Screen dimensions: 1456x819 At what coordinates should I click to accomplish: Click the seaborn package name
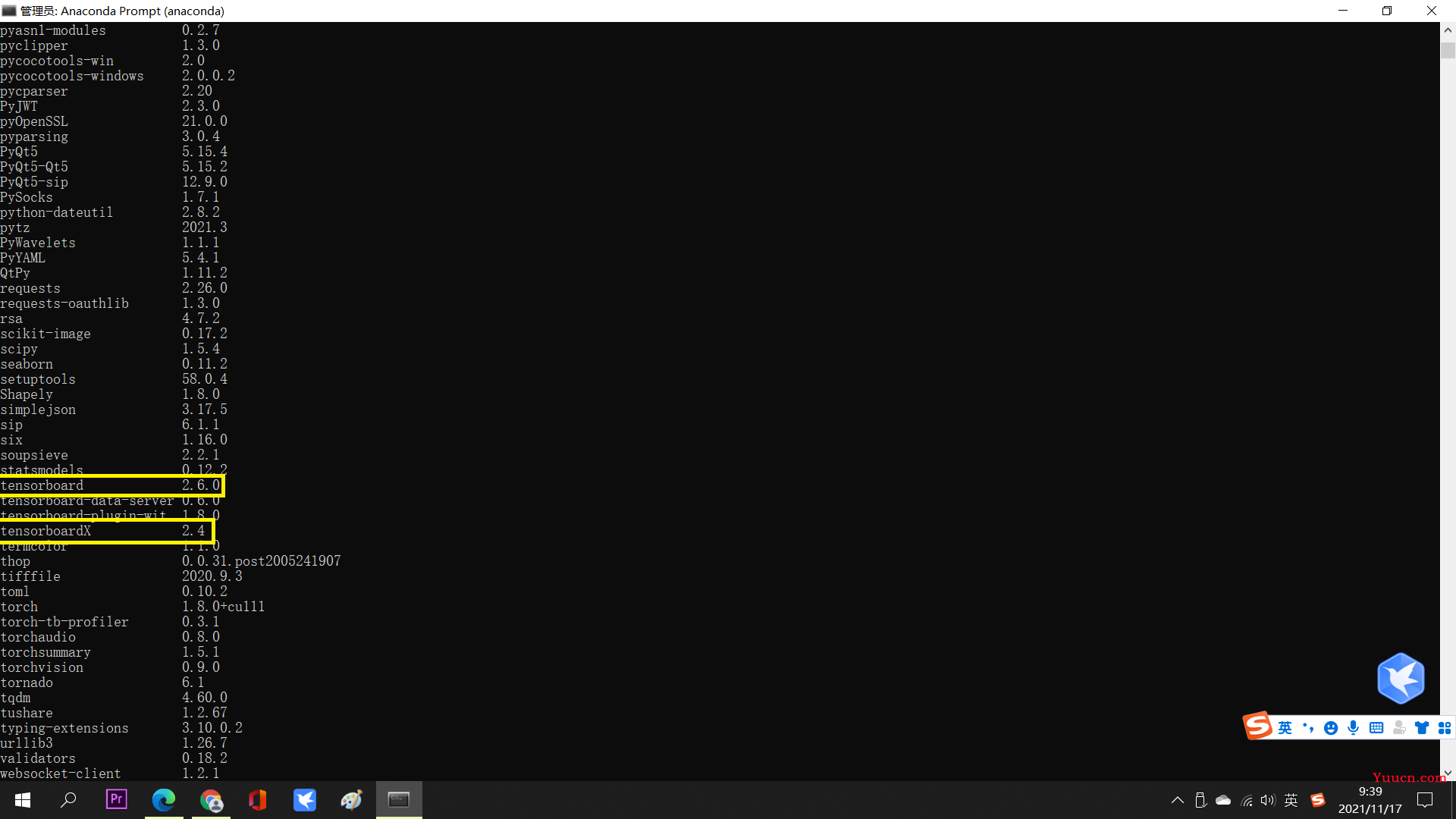point(27,364)
